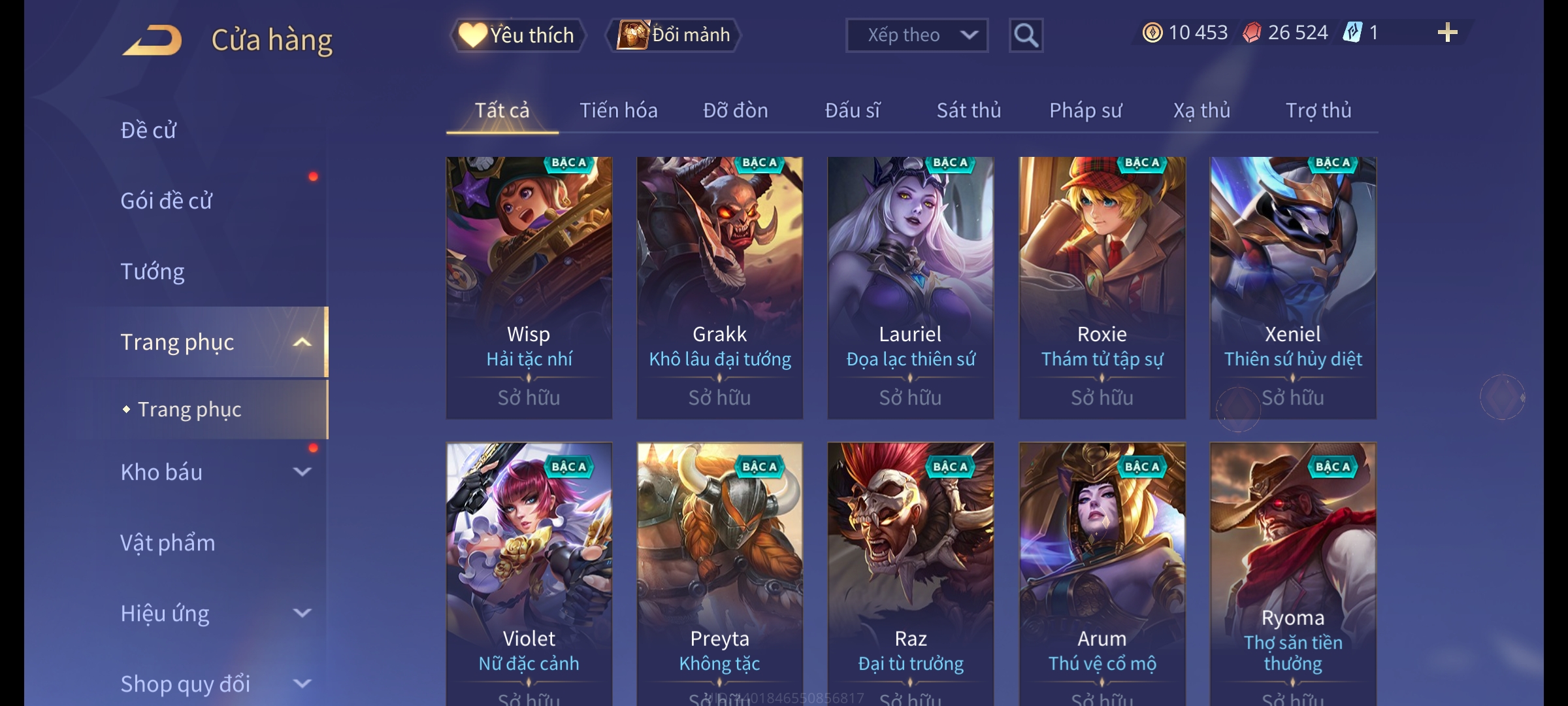Switch to the Pháp sư tab
The width and height of the screenshot is (1568, 706).
pyautogui.click(x=1085, y=110)
